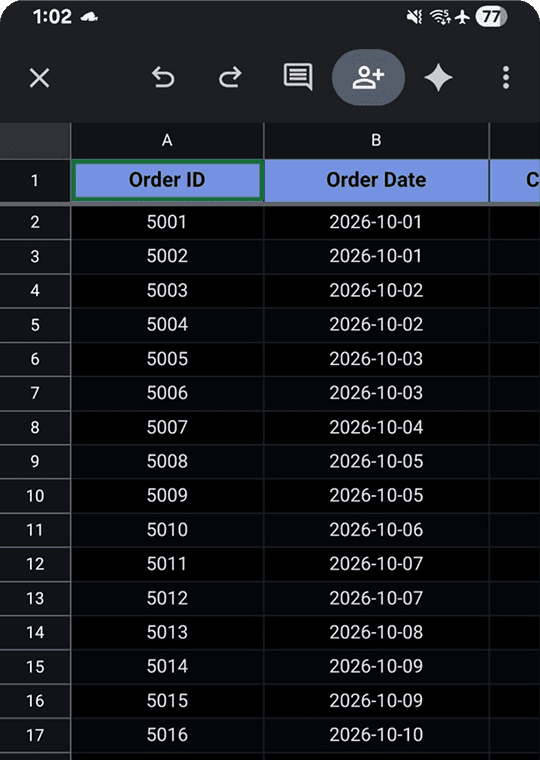Tap the select-all corner box

tap(35, 141)
